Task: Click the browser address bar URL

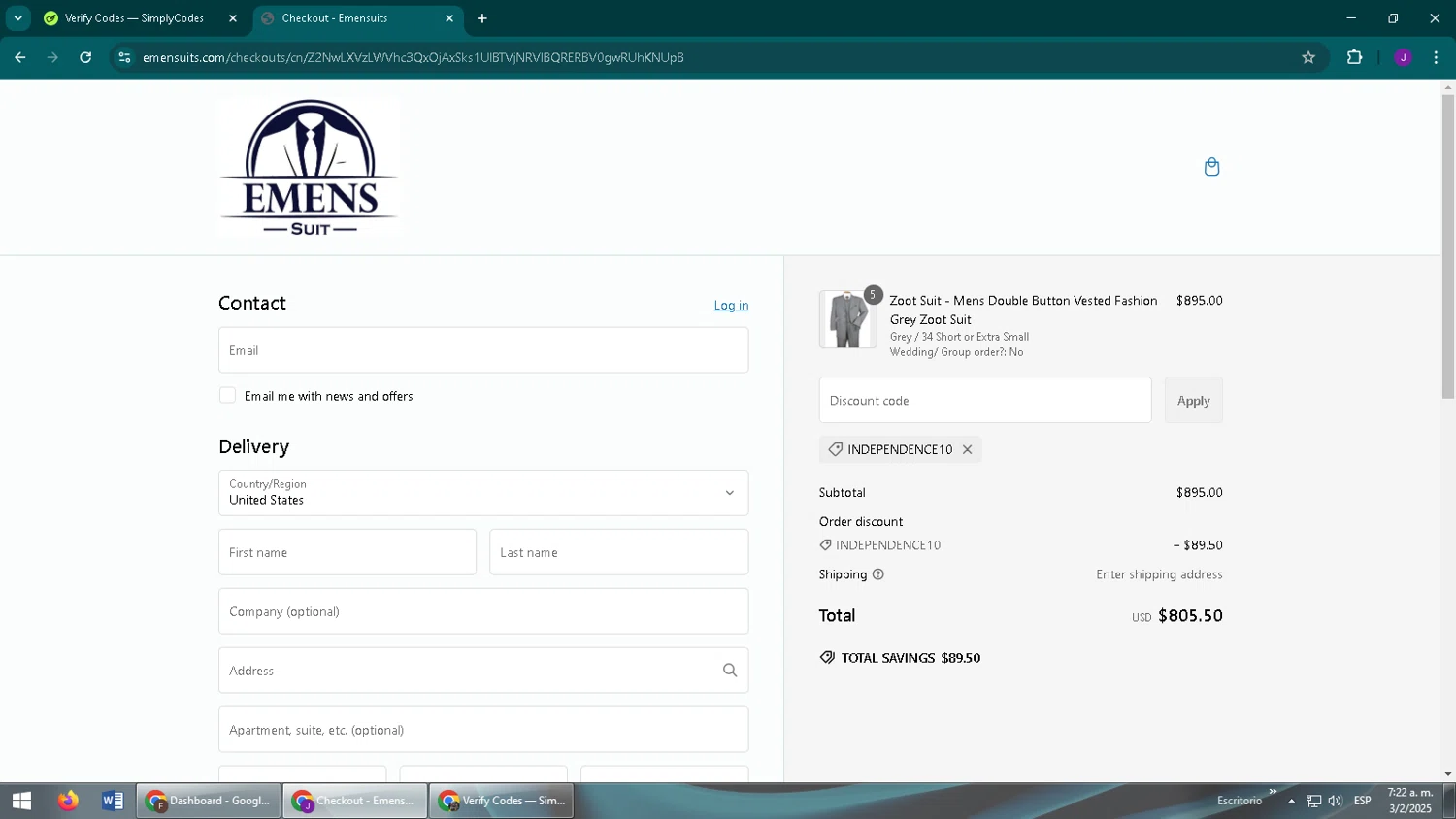Action: tap(414, 57)
